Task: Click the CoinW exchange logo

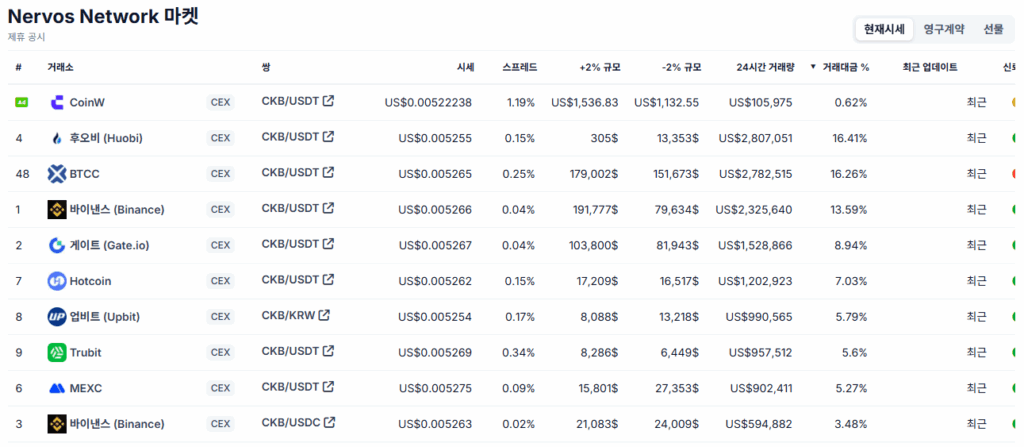Action: [x=57, y=102]
